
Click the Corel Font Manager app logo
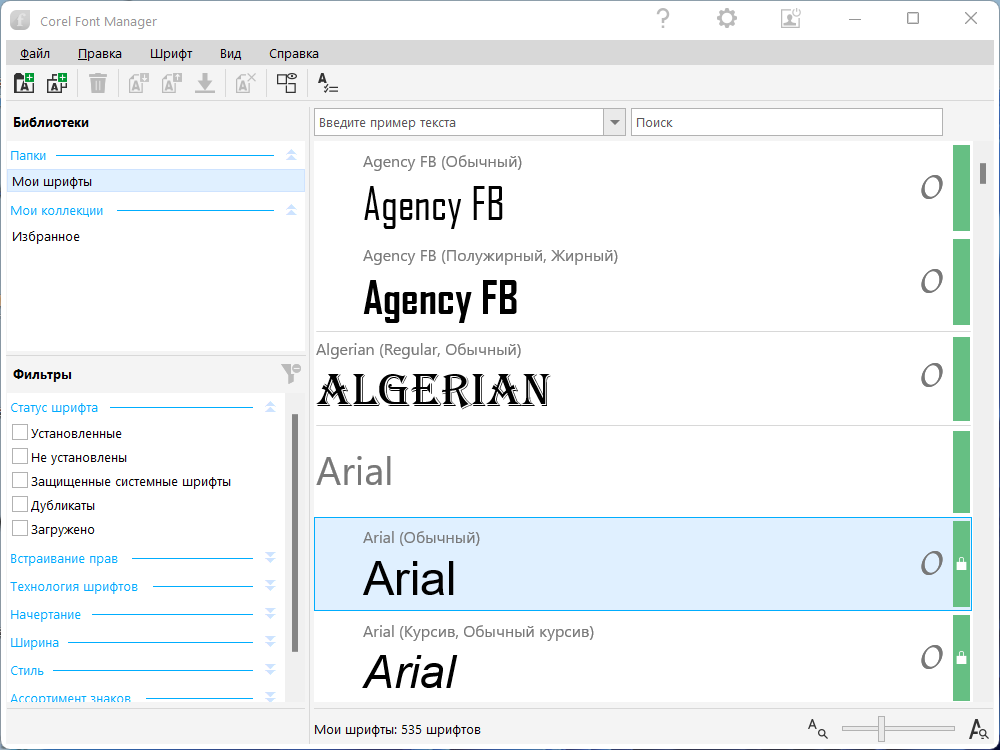click(20, 20)
